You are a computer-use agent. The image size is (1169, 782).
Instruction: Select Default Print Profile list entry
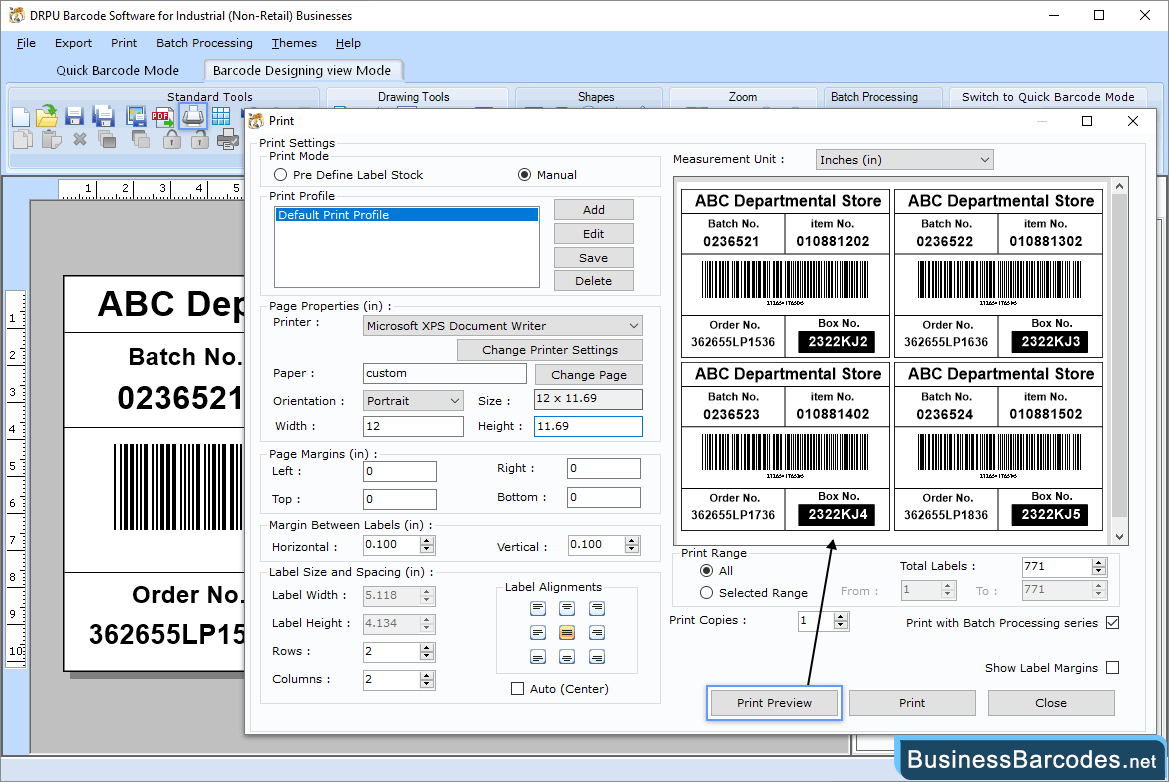click(x=407, y=215)
